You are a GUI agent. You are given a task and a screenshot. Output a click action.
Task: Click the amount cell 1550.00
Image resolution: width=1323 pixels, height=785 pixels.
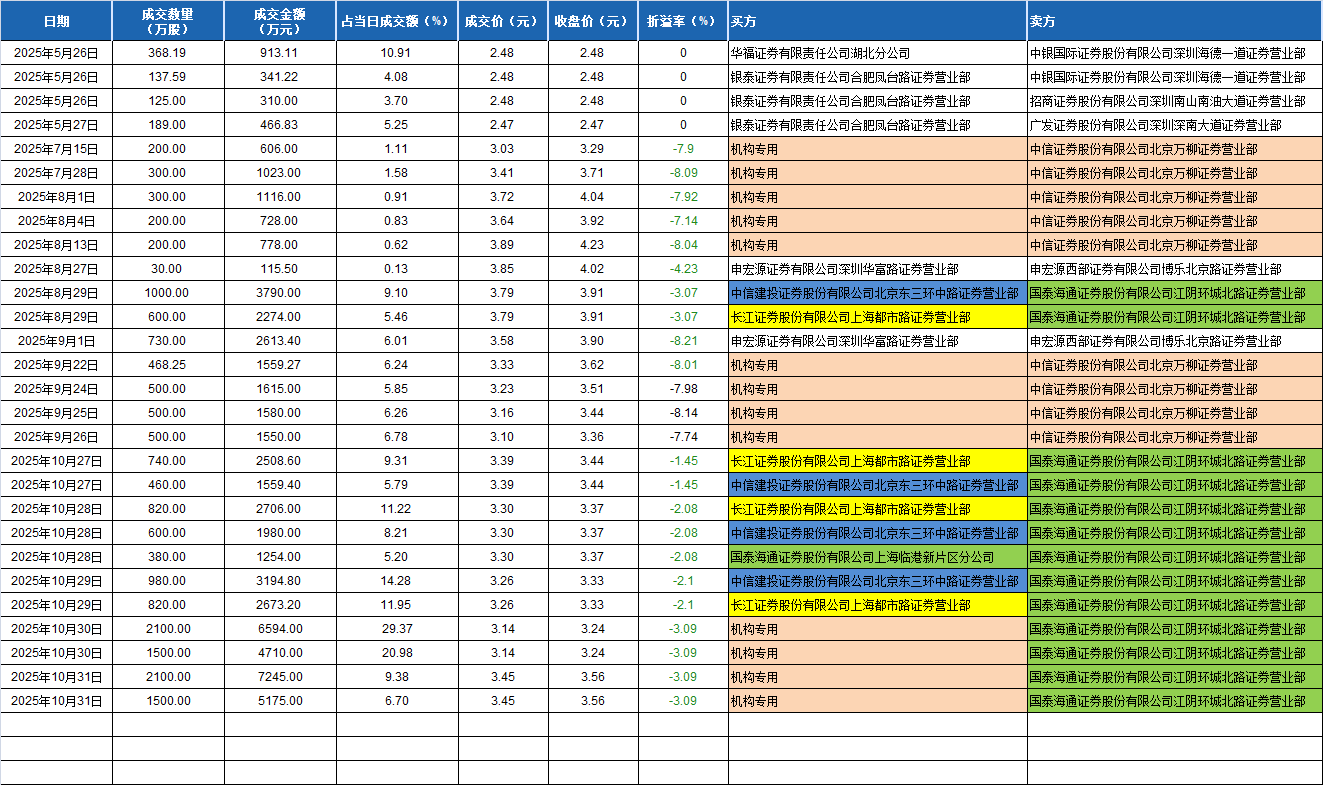280,437
